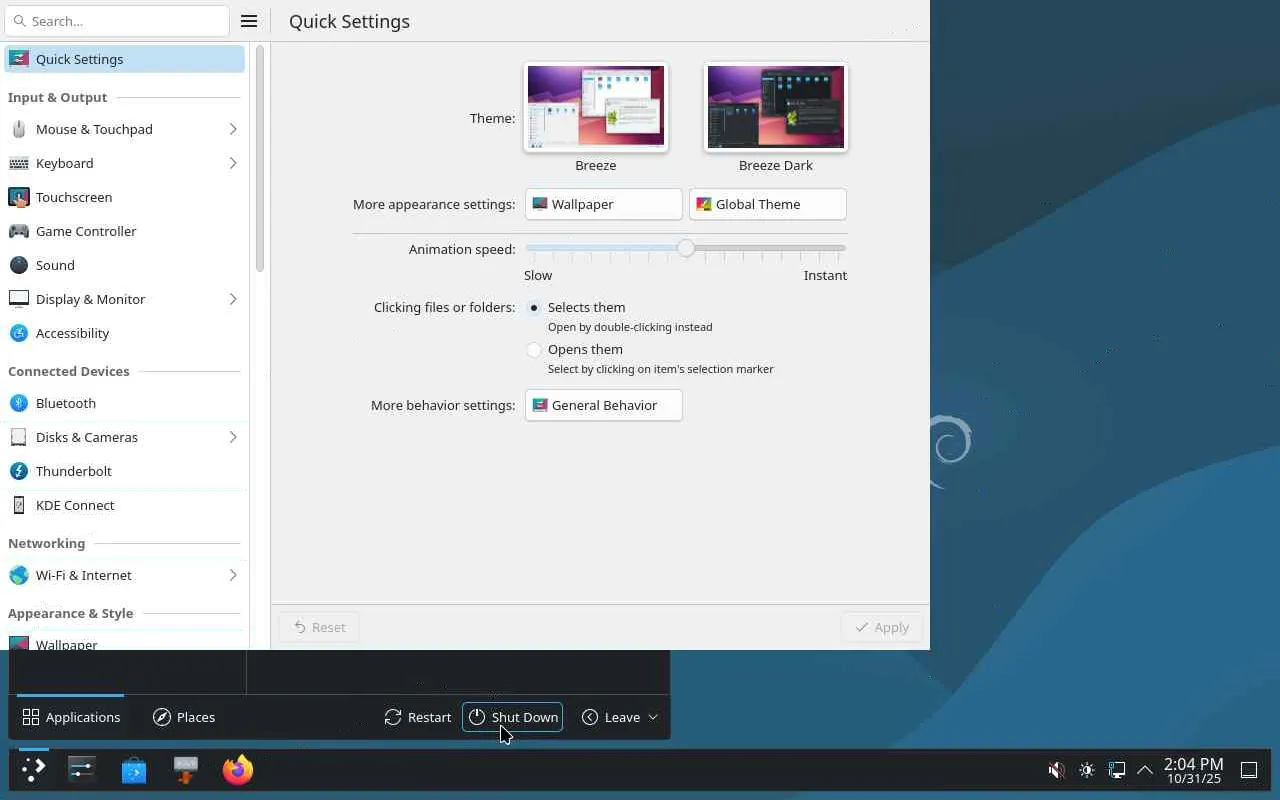Click the Mouse & Touchpad icon
The image size is (1280, 800).
click(x=19, y=129)
